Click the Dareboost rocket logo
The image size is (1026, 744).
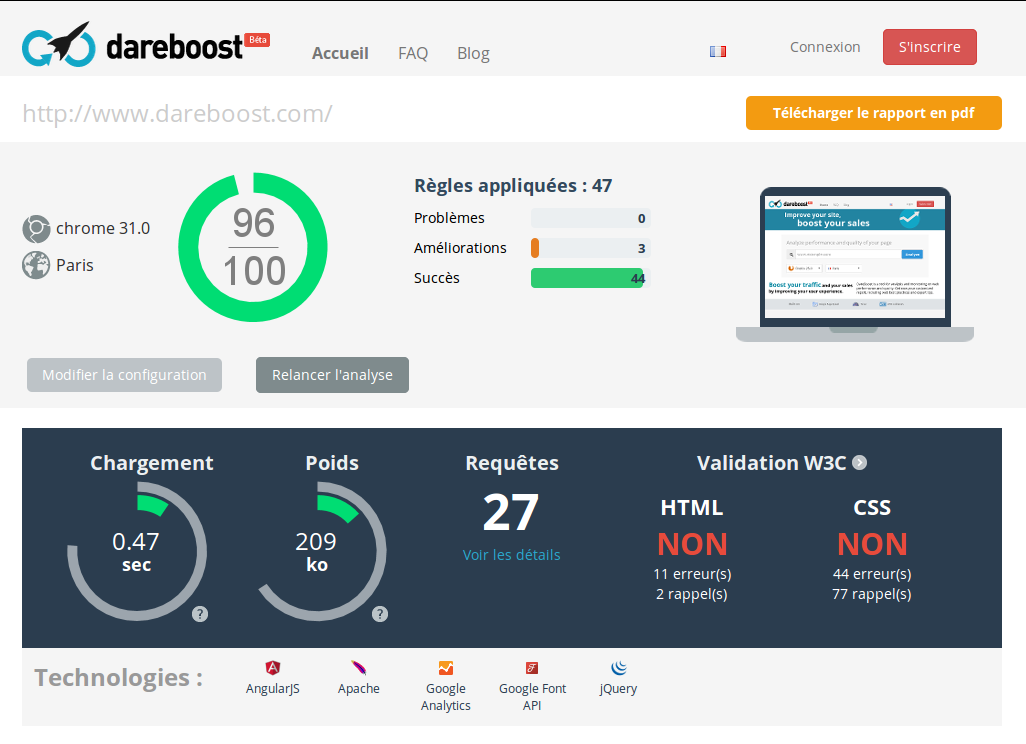point(59,46)
